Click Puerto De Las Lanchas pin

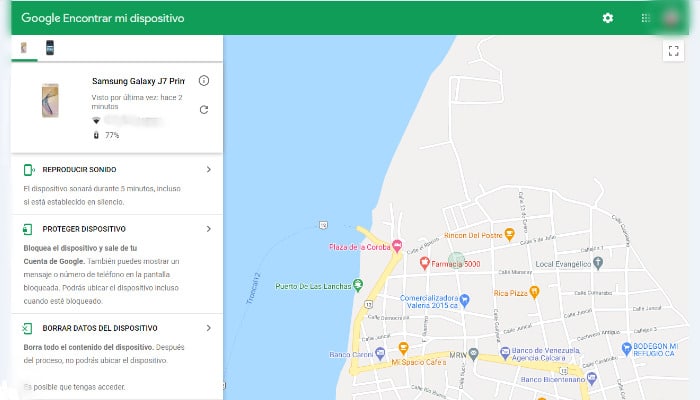(x=358, y=285)
